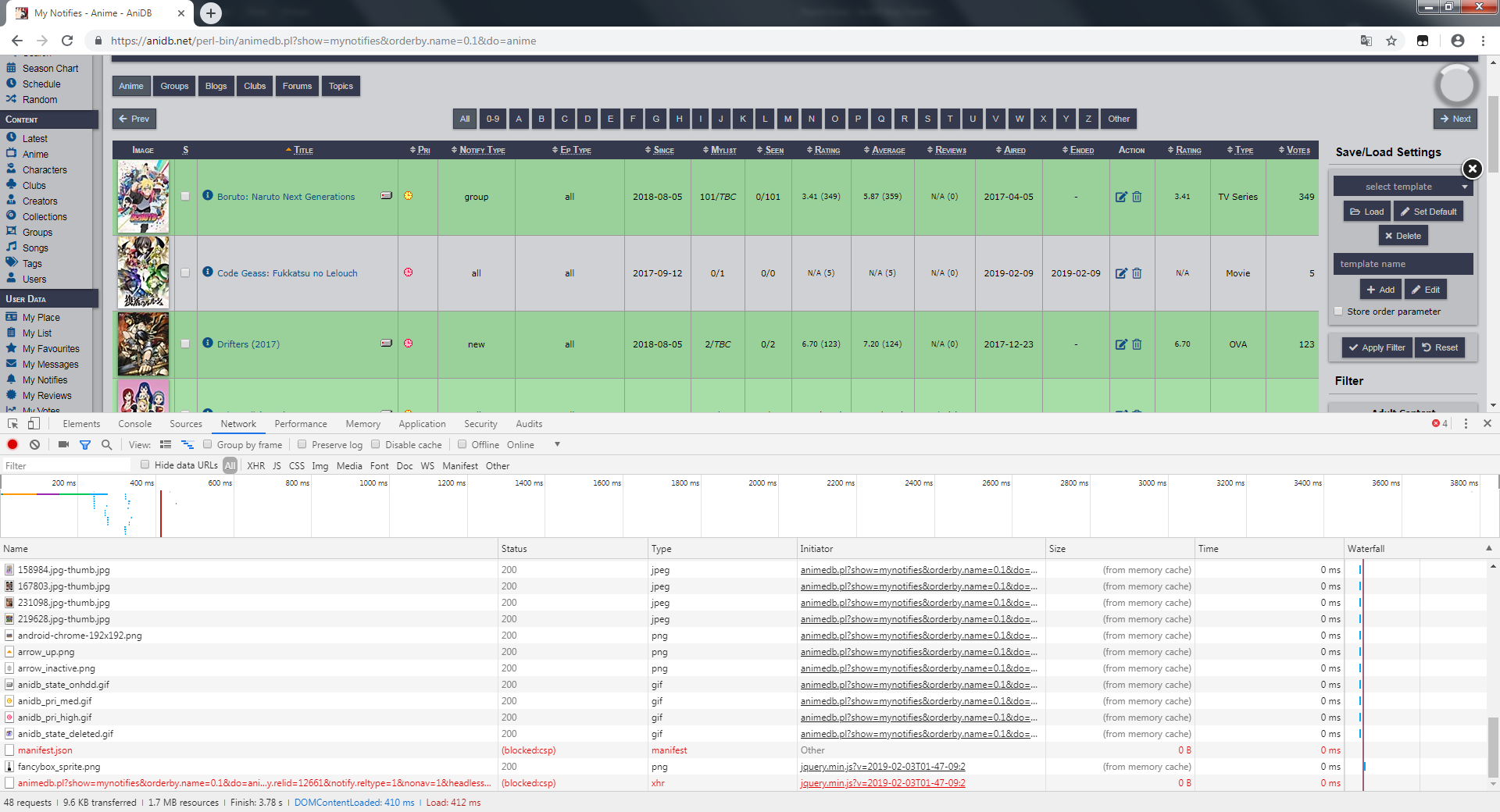Tick the Store order parameter checkbox
Screen dimensions: 1500x812
pyautogui.click(x=1338, y=312)
